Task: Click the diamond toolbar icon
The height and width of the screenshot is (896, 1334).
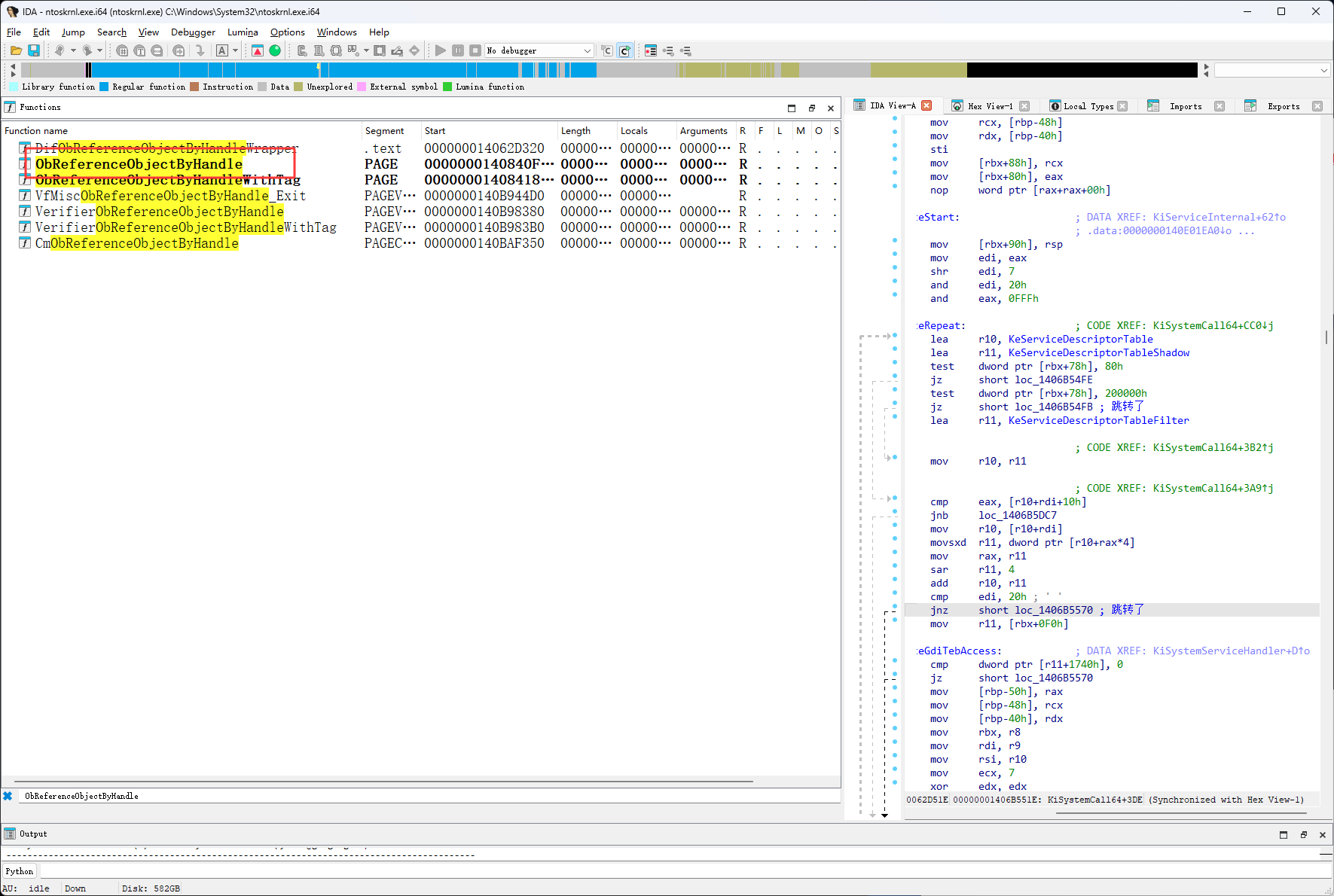Action: pos(414,50)
